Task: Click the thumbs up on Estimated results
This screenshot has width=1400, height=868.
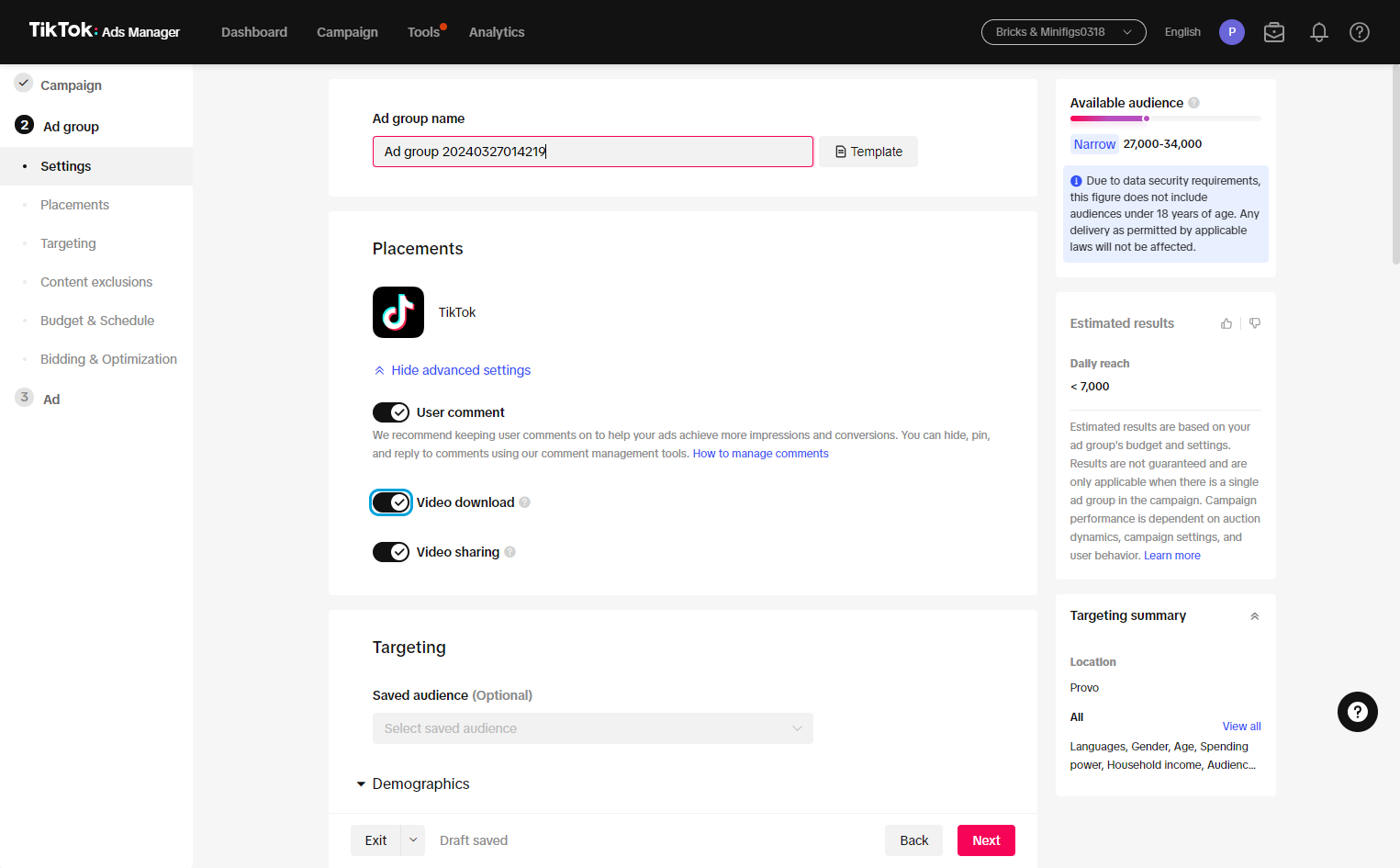Action: click(x=1226, y=323)
